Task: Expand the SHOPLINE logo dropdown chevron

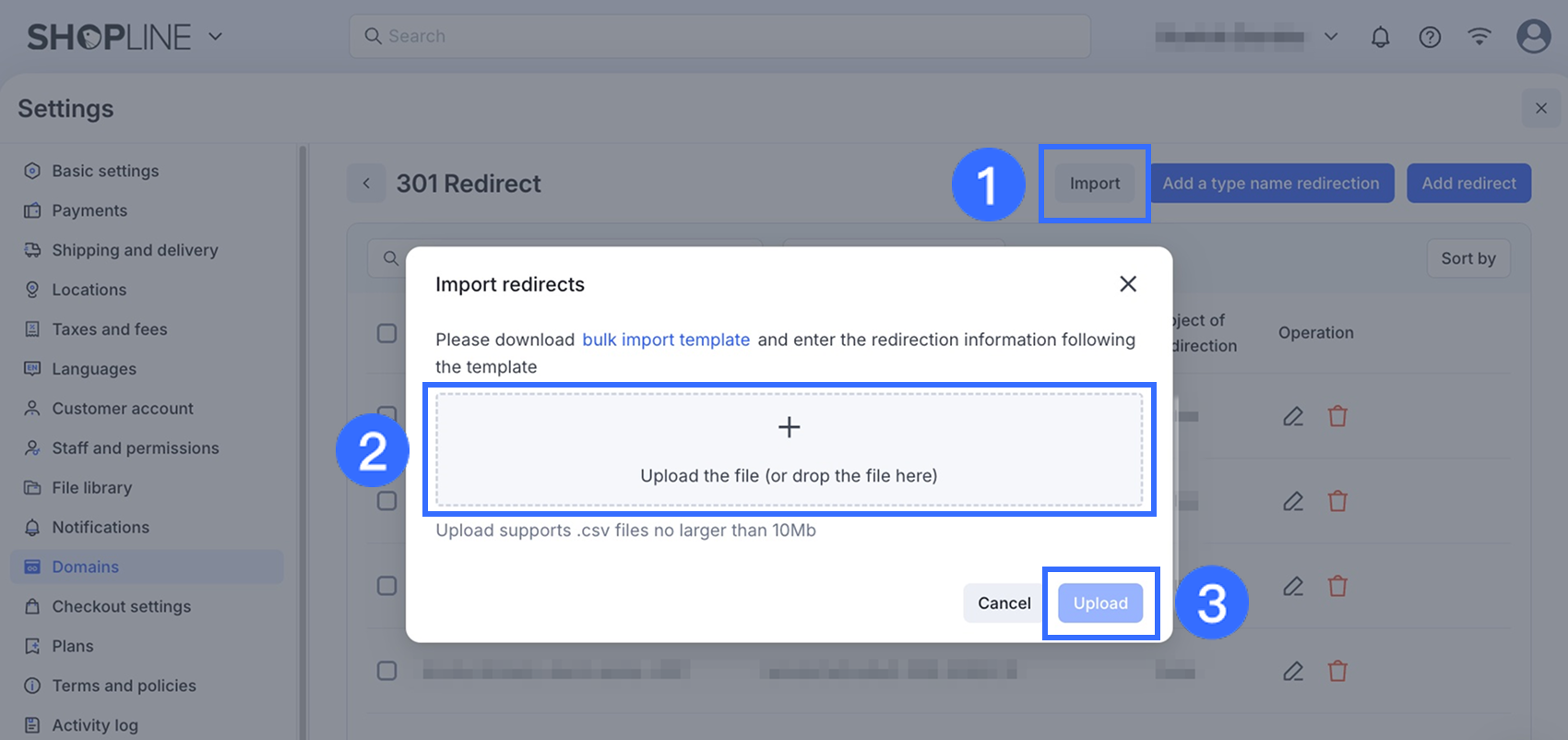Action: click(x=216, y=37)
